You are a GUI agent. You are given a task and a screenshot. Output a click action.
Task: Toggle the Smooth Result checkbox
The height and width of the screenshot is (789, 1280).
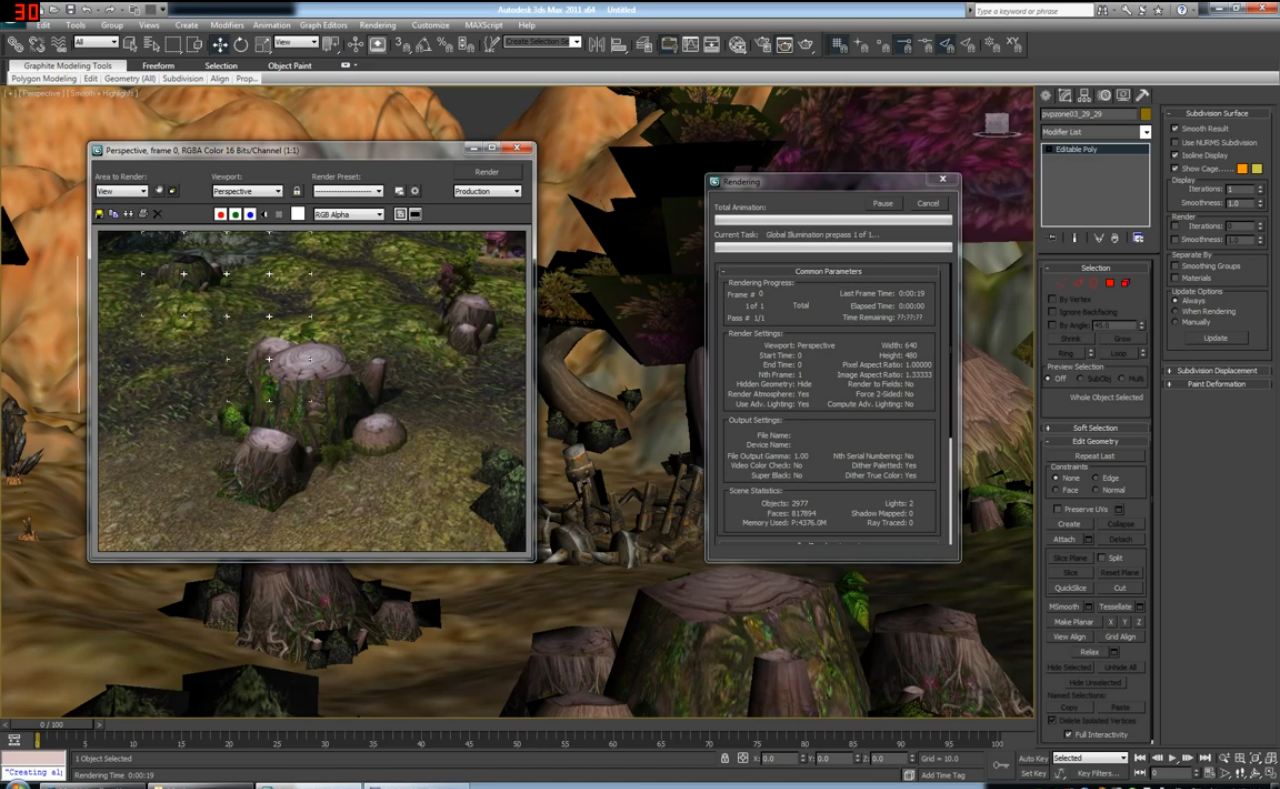pos(1175,129)
